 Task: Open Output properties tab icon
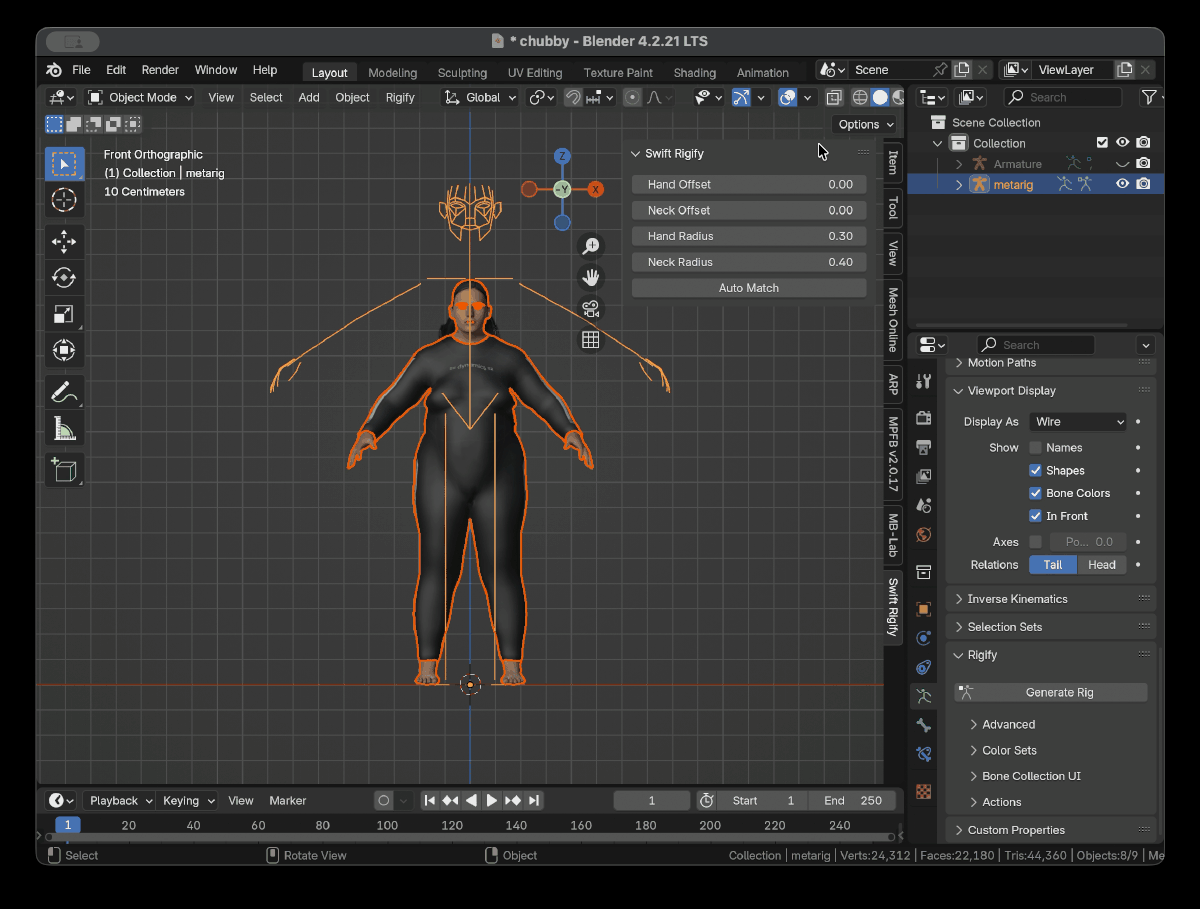click(x=924, y=447)
